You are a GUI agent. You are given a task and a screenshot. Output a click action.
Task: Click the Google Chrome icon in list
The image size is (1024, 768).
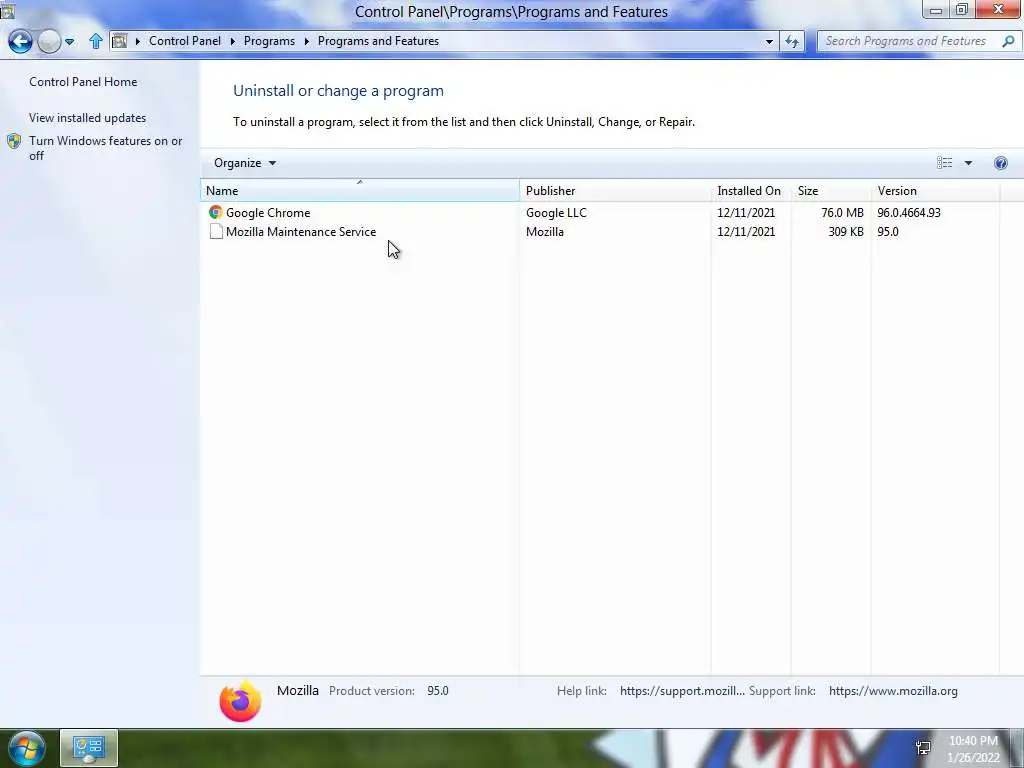click(216, 212)
